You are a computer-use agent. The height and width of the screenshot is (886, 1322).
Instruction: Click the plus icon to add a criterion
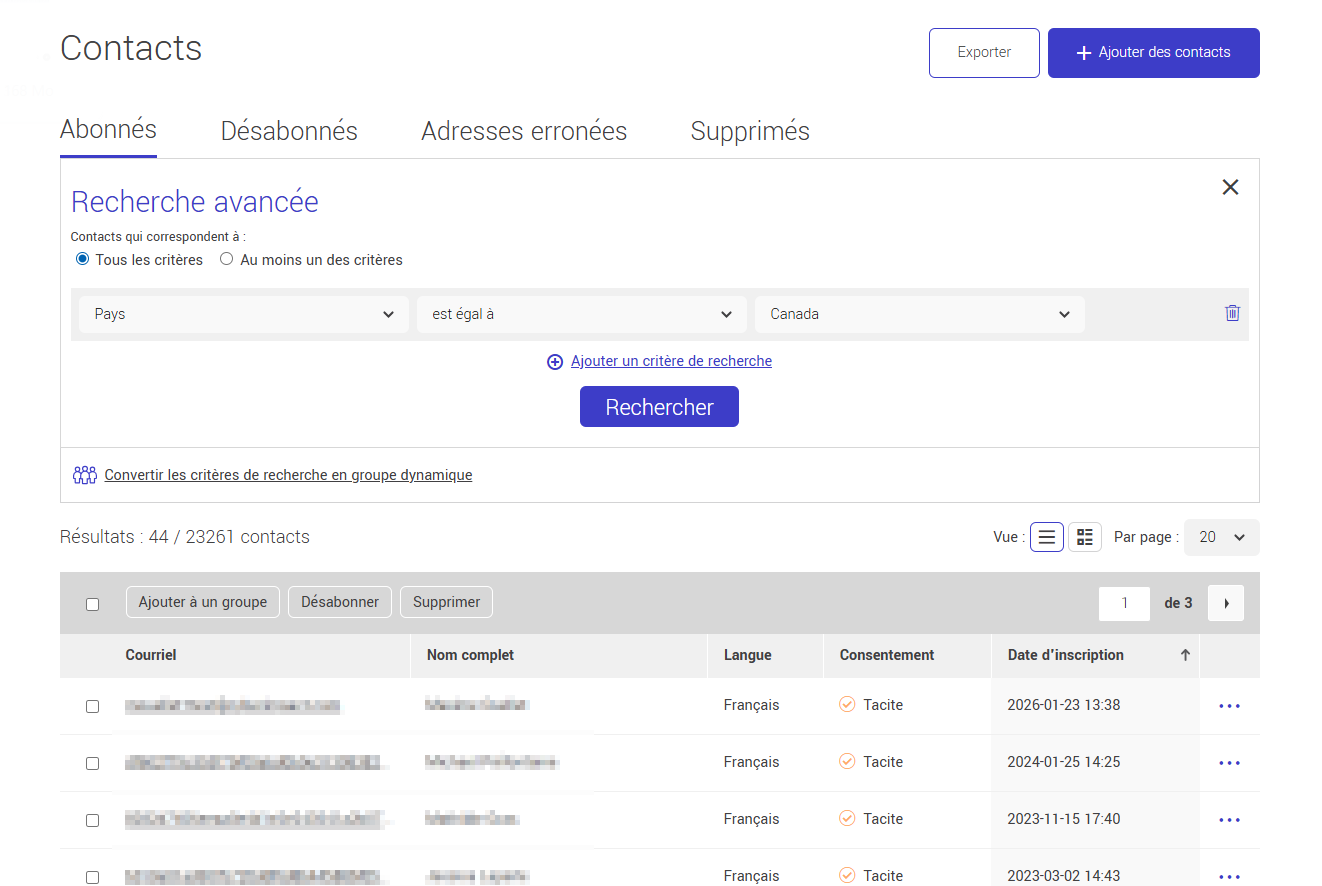click(x=555, y=361)
